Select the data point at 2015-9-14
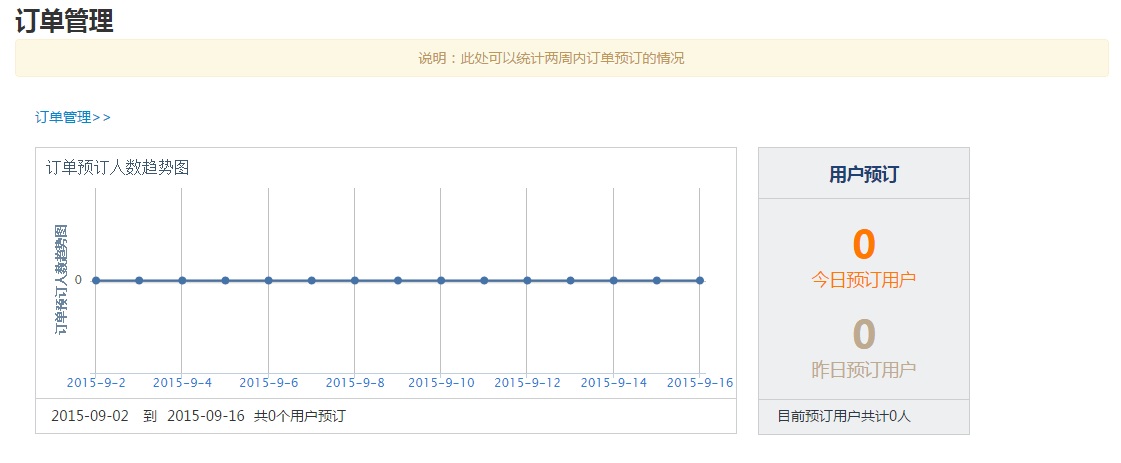 click(x=613, y=281)
